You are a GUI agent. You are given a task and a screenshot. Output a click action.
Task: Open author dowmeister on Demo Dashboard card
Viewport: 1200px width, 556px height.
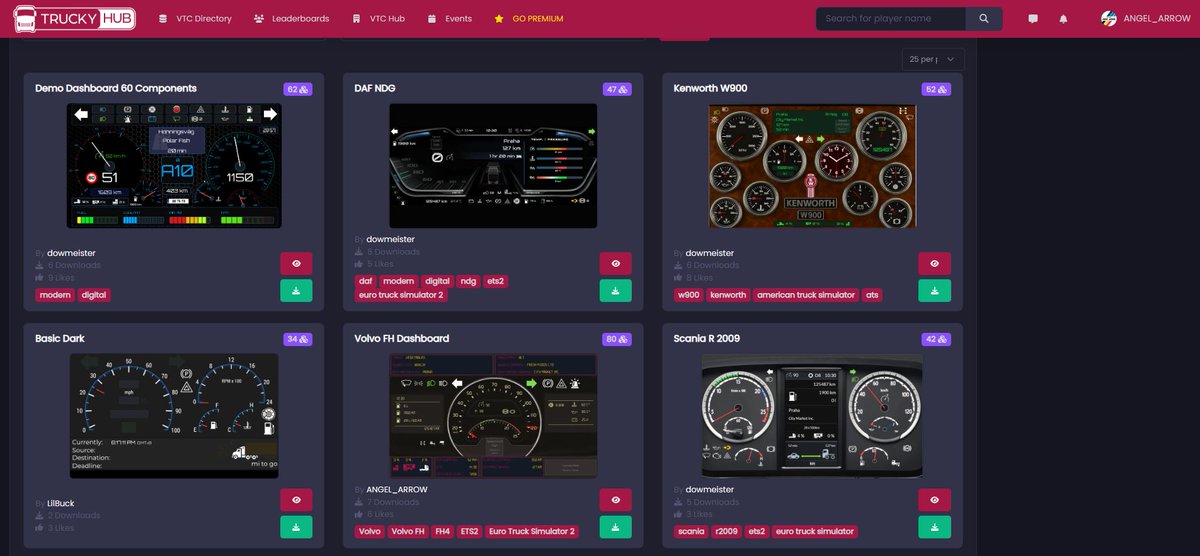[x=71, y=254]
